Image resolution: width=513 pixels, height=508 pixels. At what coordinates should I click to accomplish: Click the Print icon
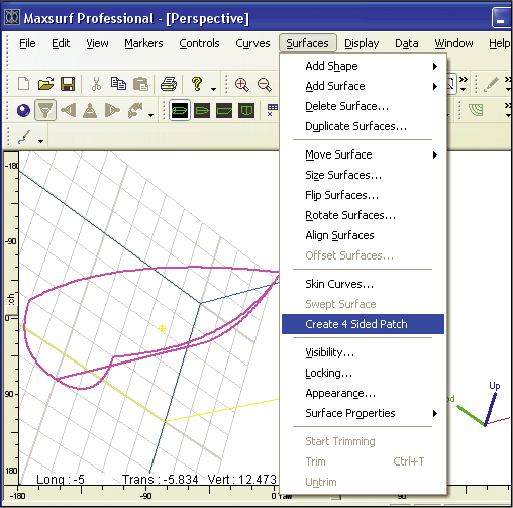click(169, 84)
